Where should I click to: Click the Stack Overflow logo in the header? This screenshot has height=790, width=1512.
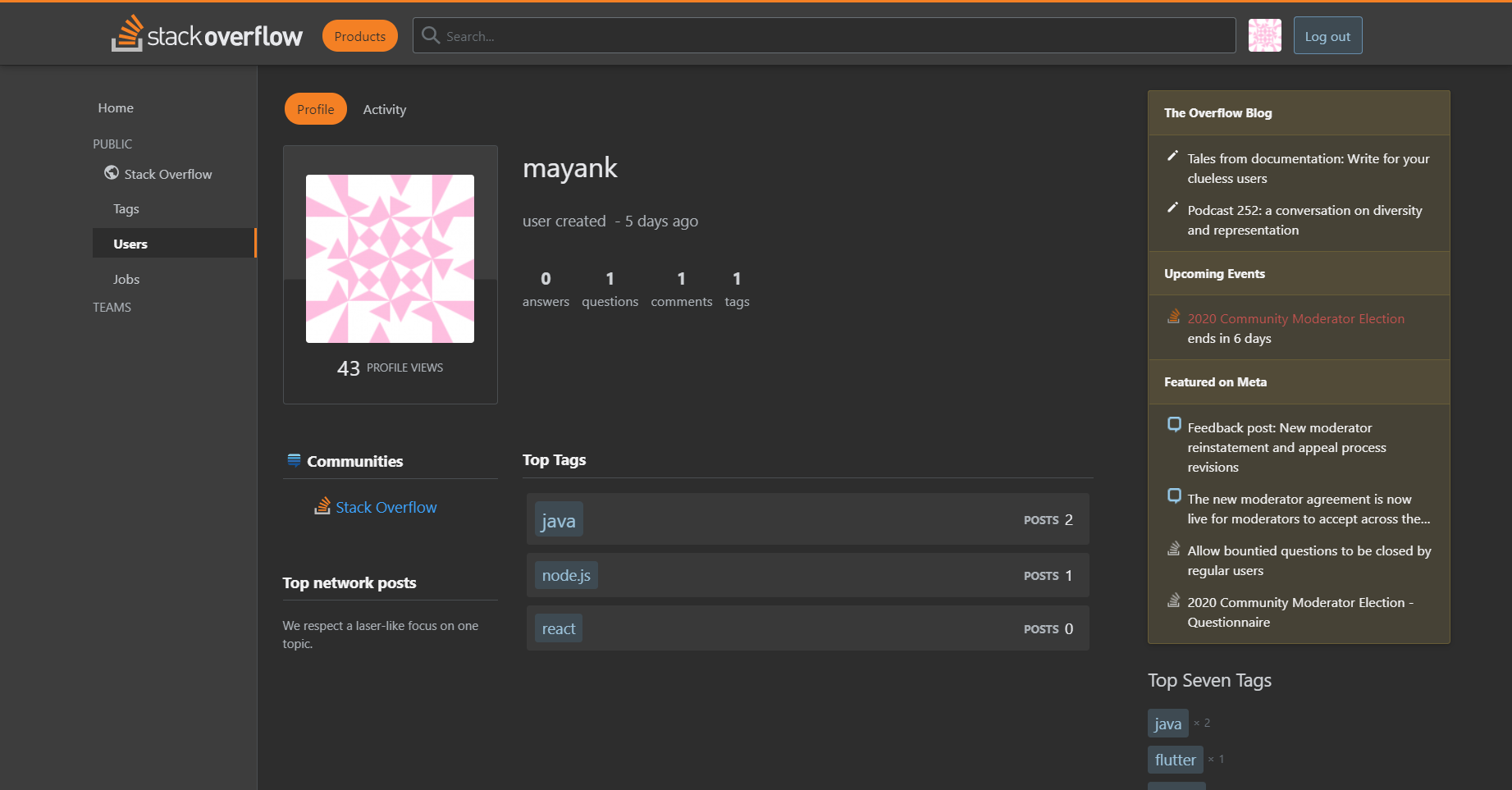point(207,34)
